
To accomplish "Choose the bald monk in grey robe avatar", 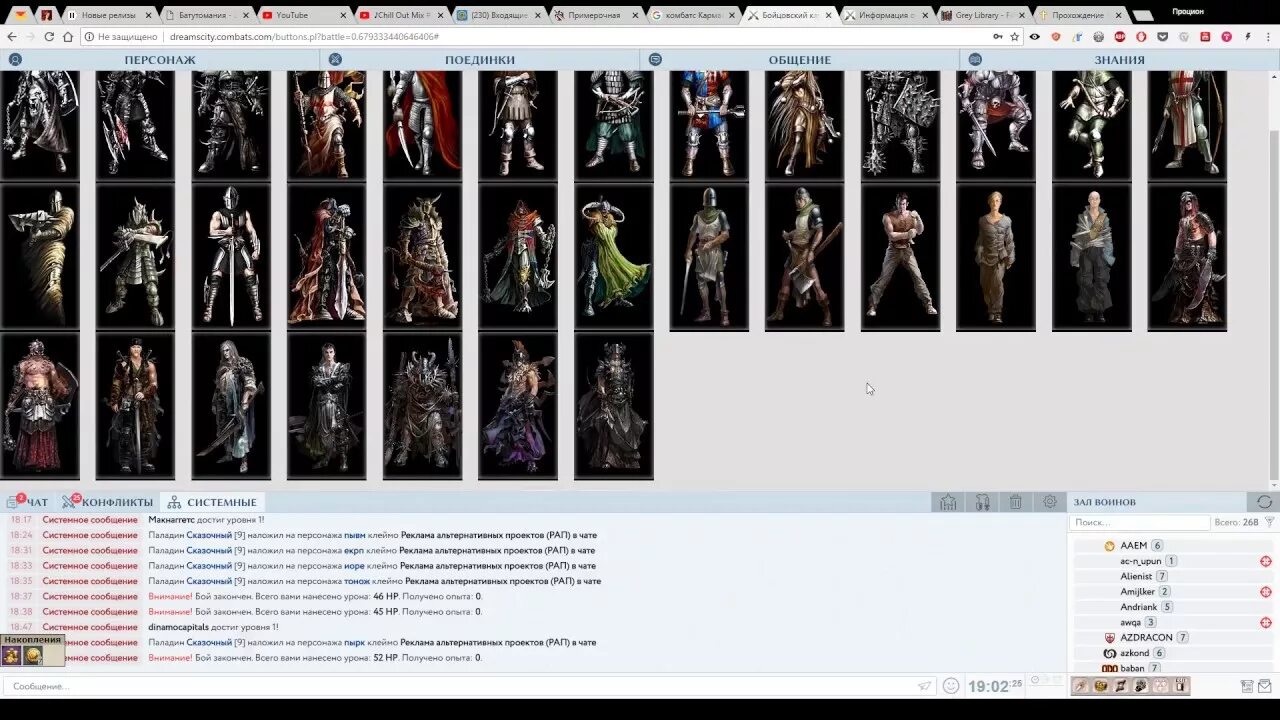I will click(x=1091, y=257).
